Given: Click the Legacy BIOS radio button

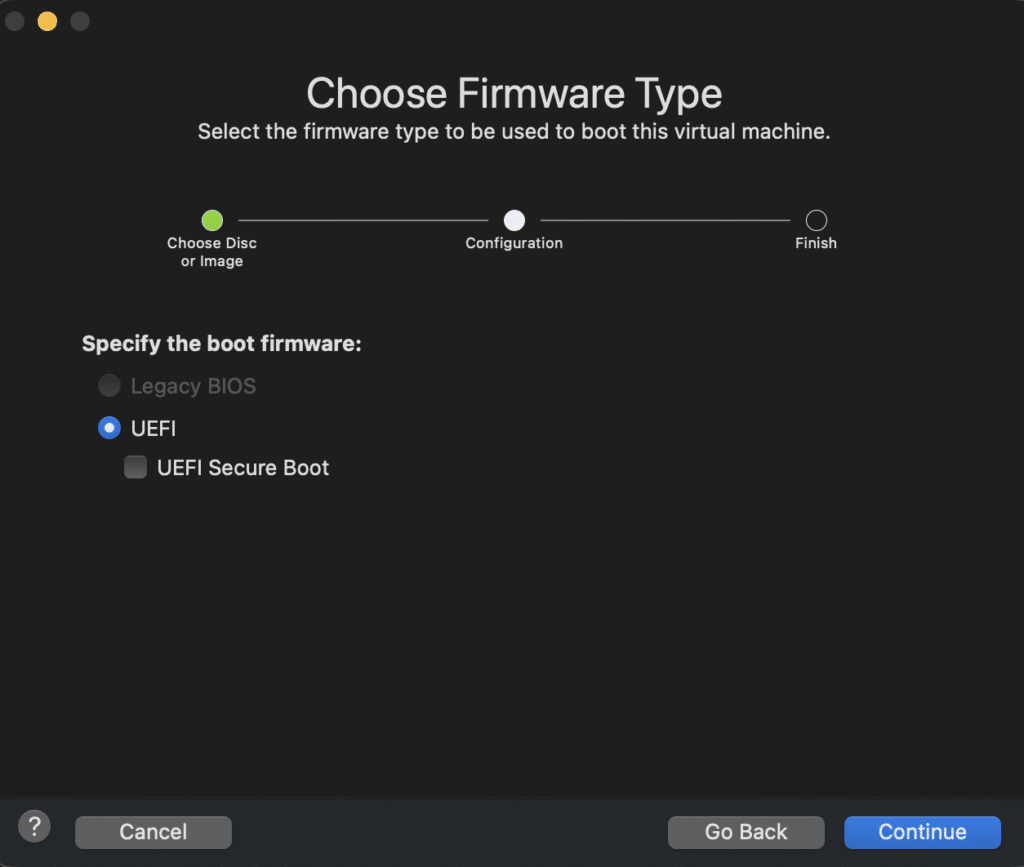Looking at the screenshot, I should pos(108,385).
